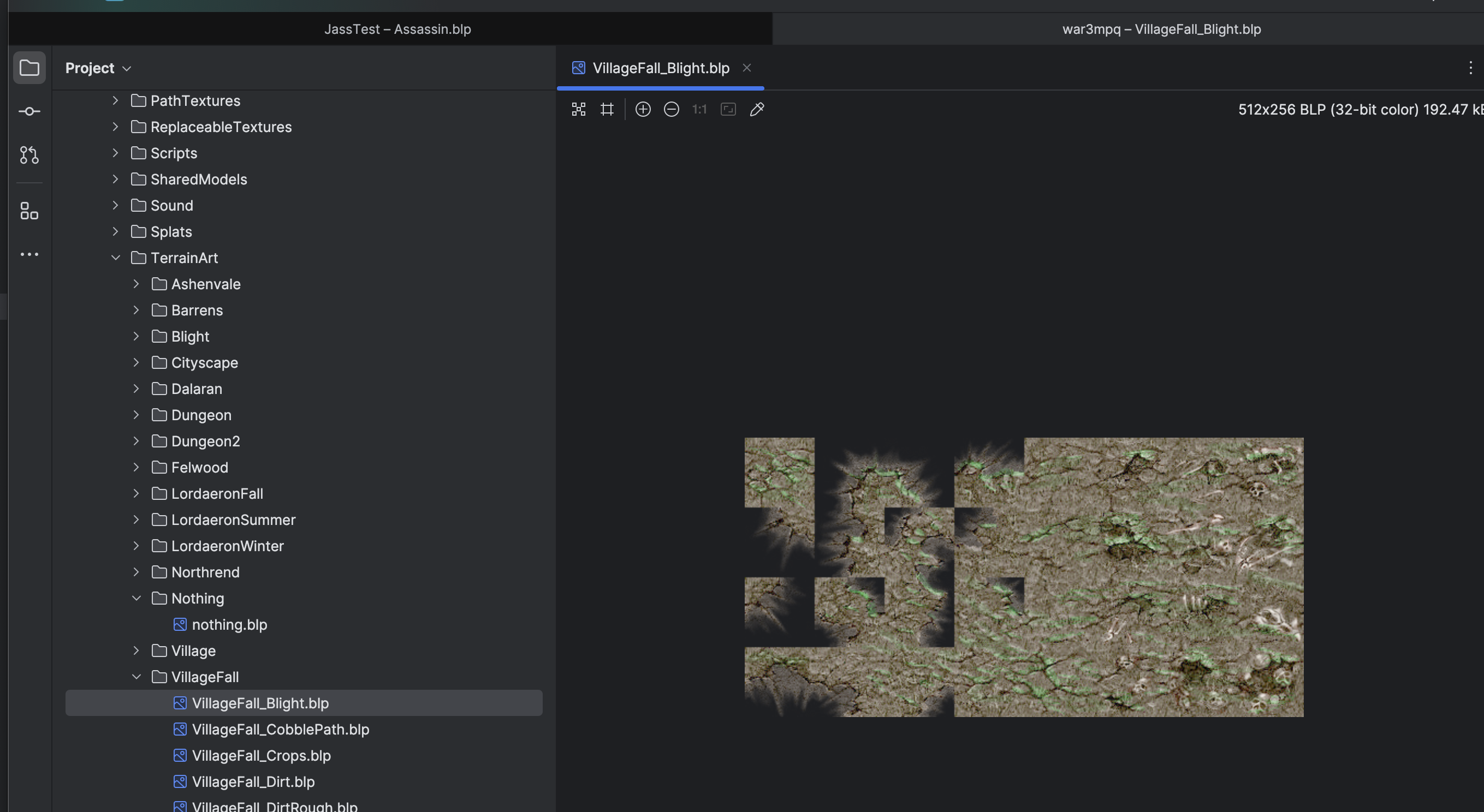Image resolution: width=1484 pixels, height=812 pixels.
Task: Click the blight texture image preview
Action: click(1095, 577)
